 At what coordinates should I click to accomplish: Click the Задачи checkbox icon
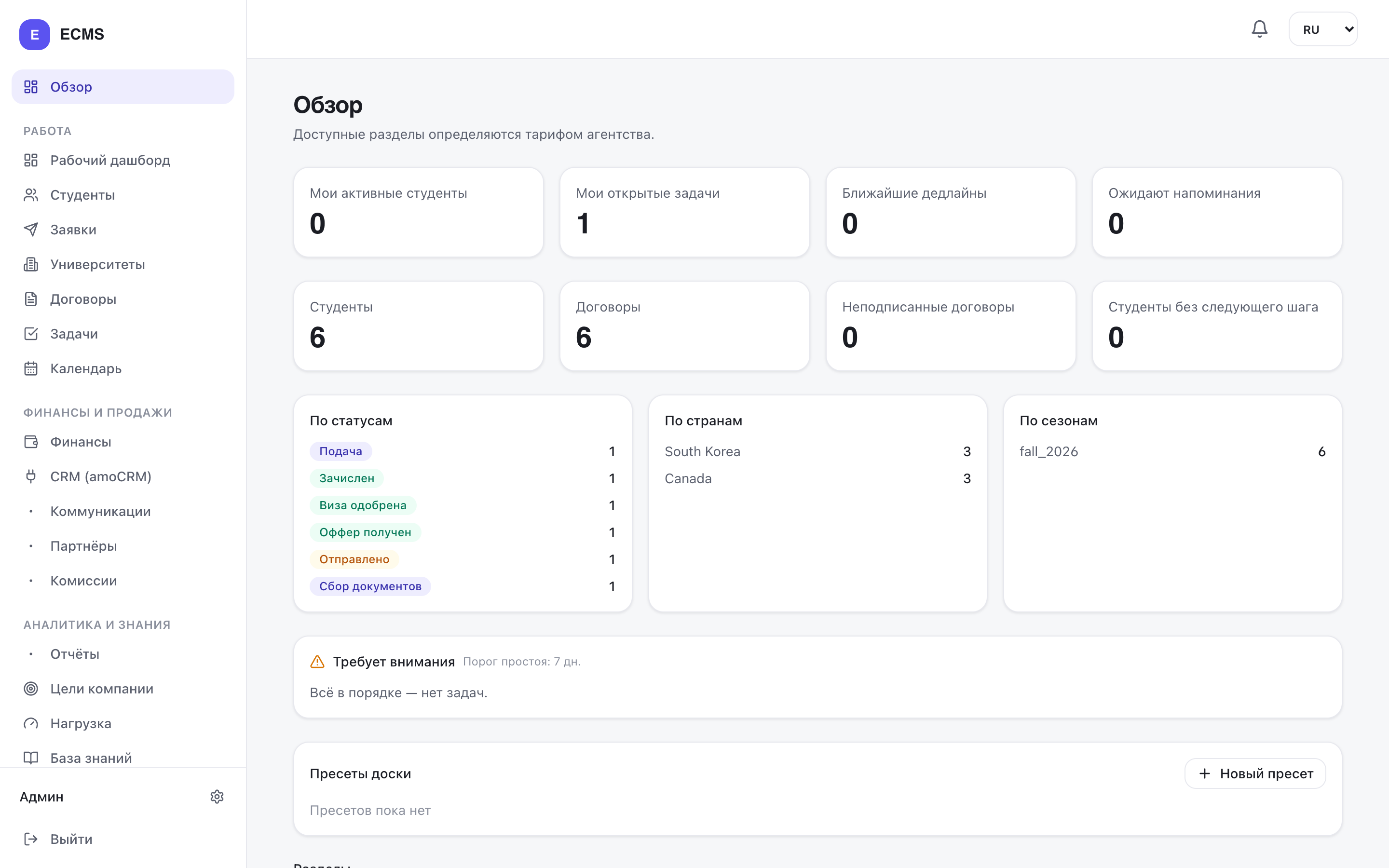(x=31, y=334)
